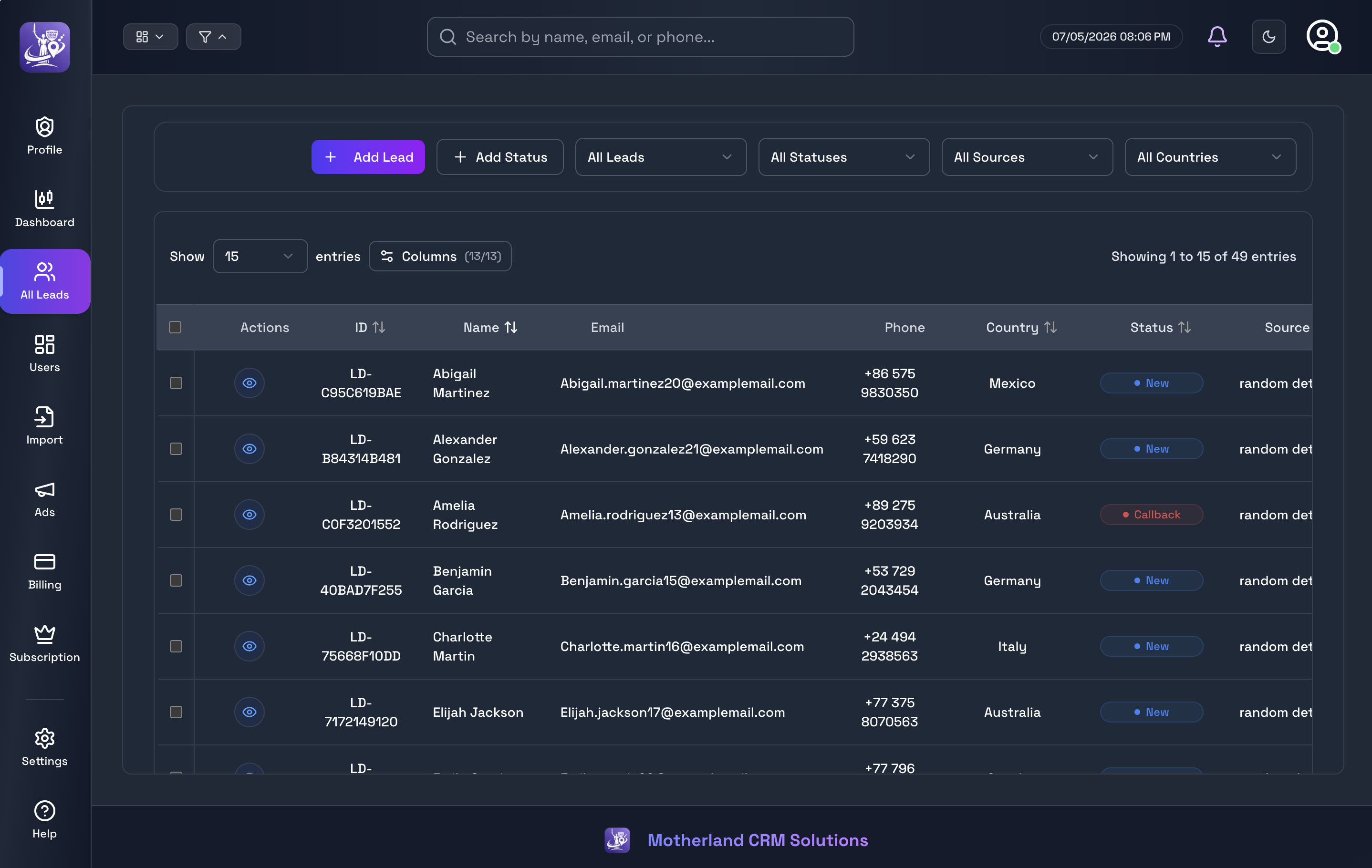The width and height of the screenshot is (1372, 868).
Task: View Amelia Rodriguez lead eye icon
Action: tap(249, 514)
